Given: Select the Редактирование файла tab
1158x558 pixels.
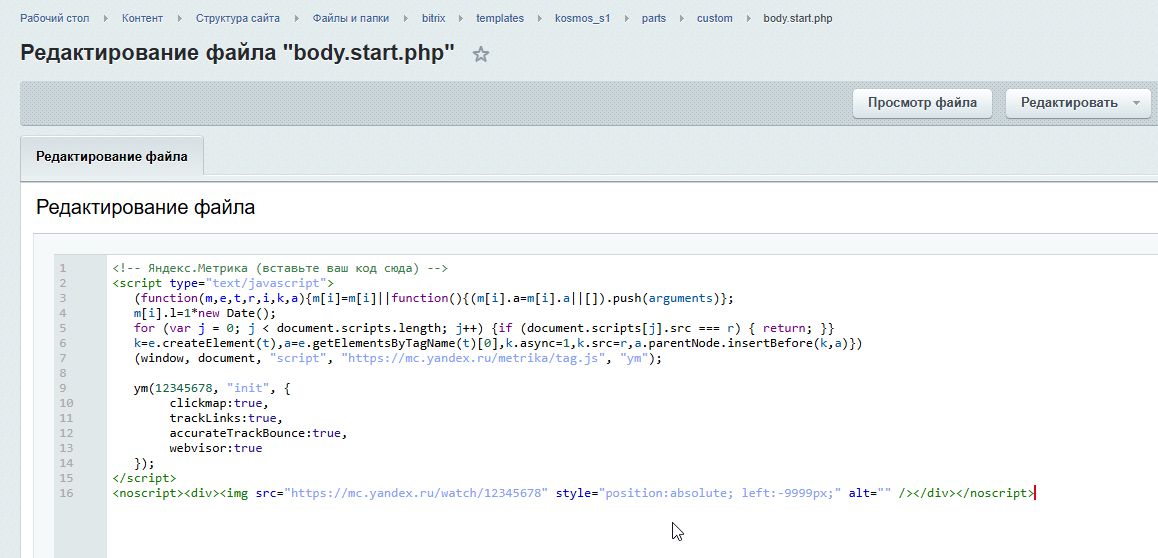Looking at the screenshot, I should (111, 157).
